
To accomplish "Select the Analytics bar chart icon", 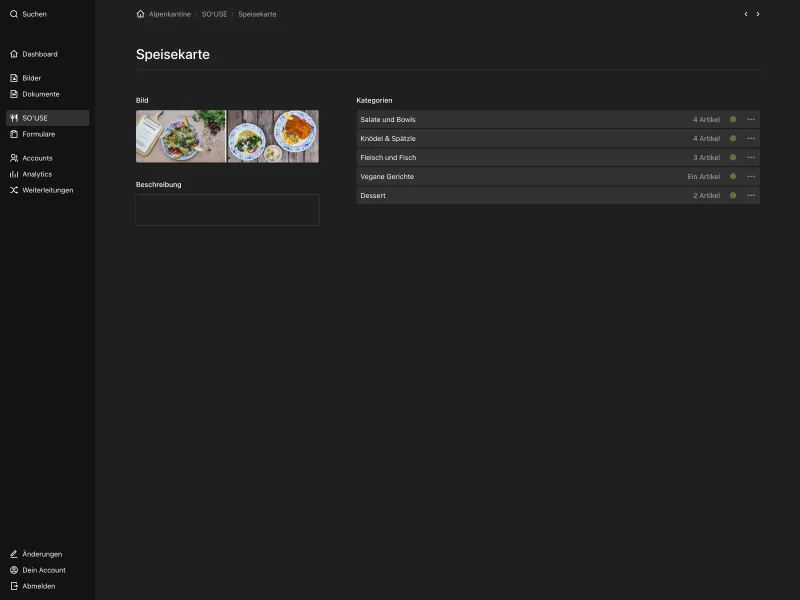I will (x=13, y=174).
